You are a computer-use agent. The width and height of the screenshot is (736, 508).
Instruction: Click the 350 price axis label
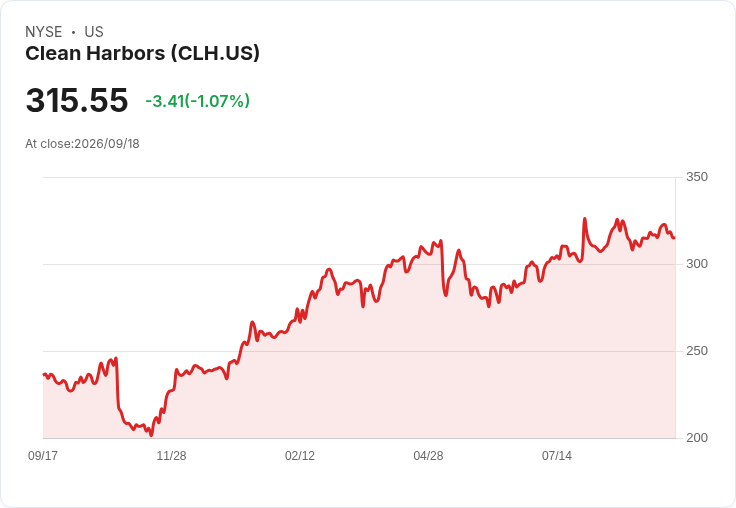pyautogui.click(x=697, y=177)
